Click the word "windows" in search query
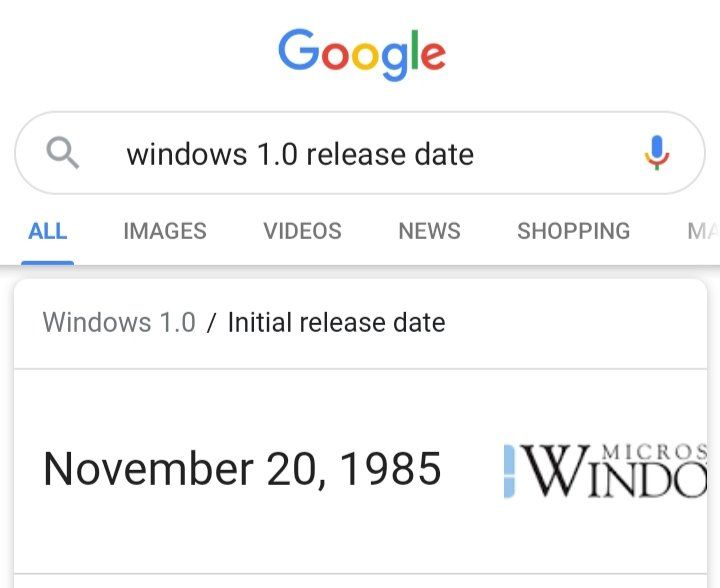 (186, 154)
